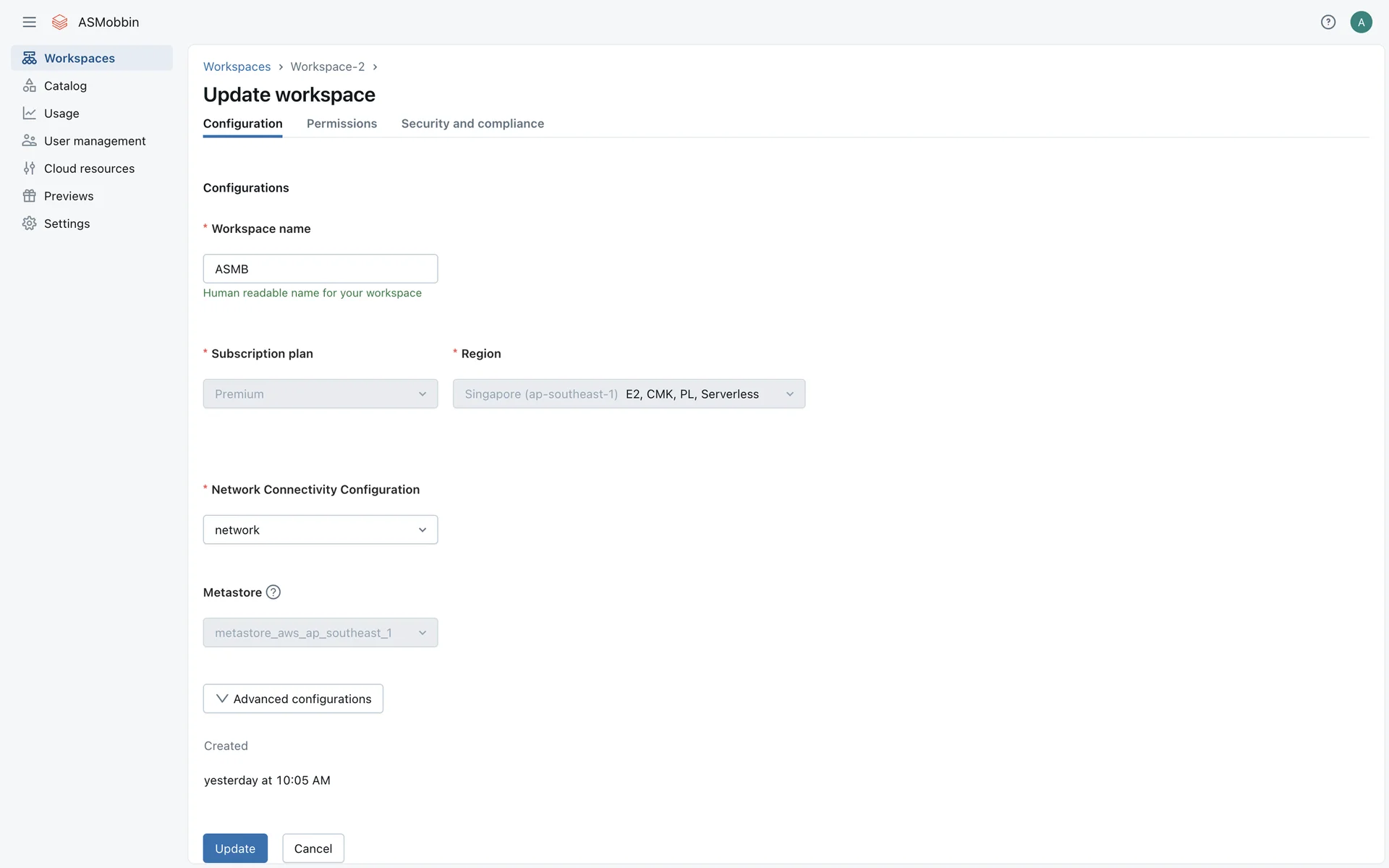This screenshot has height=868, width=1389.
Task: Expand Advanced configurations section
Action: tap(293, 699)
